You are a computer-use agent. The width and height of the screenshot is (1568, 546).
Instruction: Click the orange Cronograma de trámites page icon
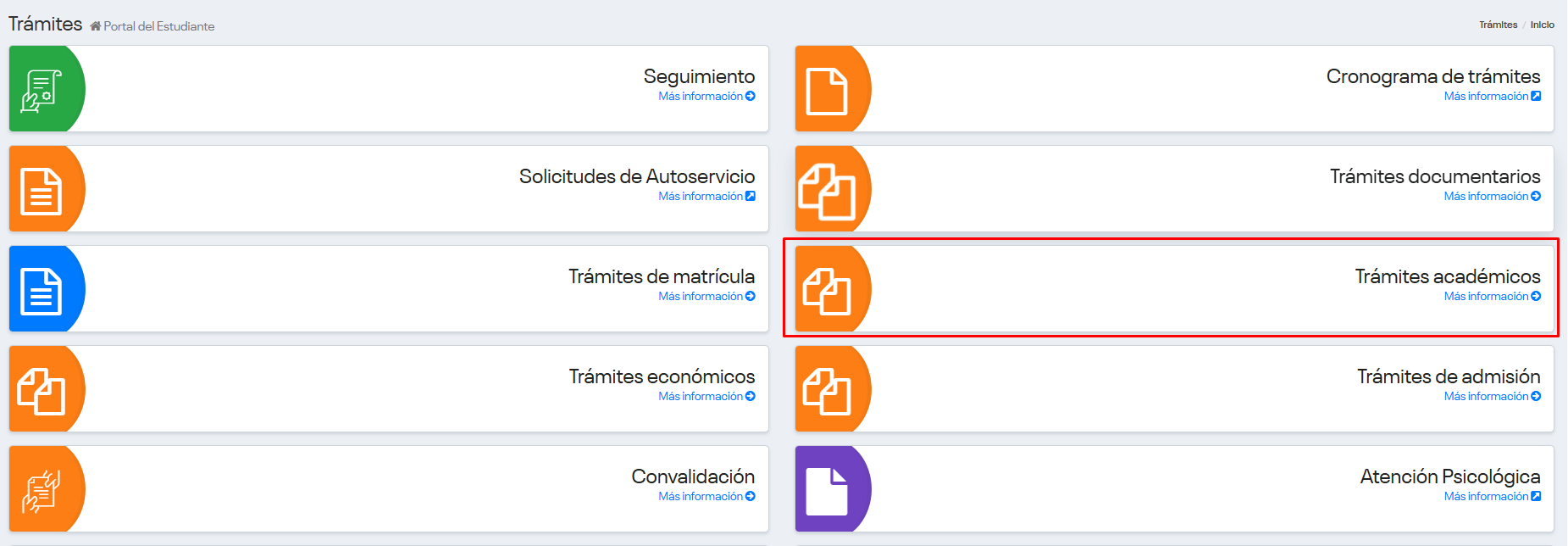pos(826,91)
